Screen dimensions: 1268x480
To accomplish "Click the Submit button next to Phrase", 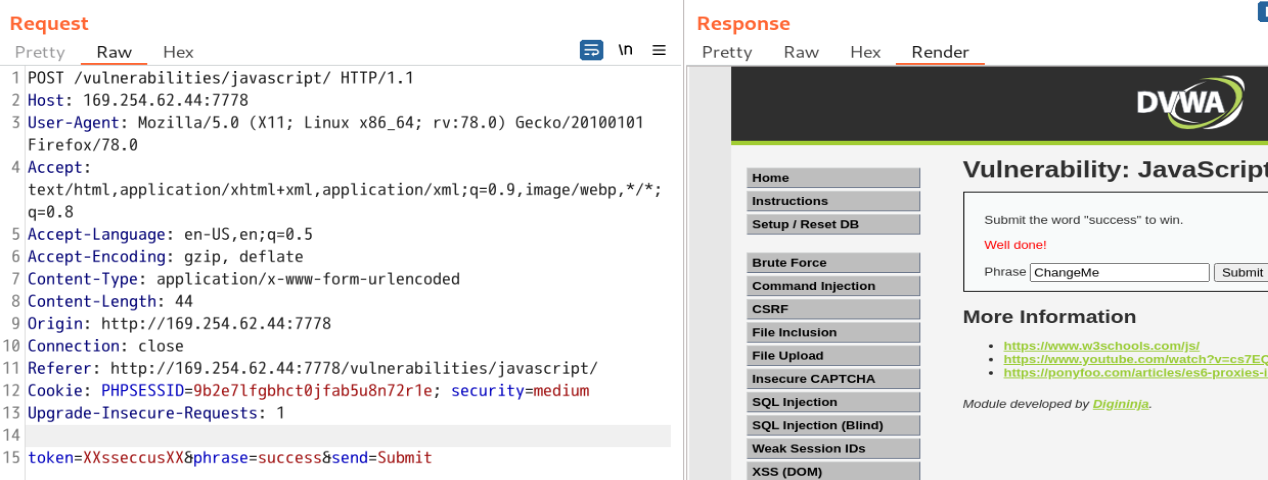I will [1241, 272].
